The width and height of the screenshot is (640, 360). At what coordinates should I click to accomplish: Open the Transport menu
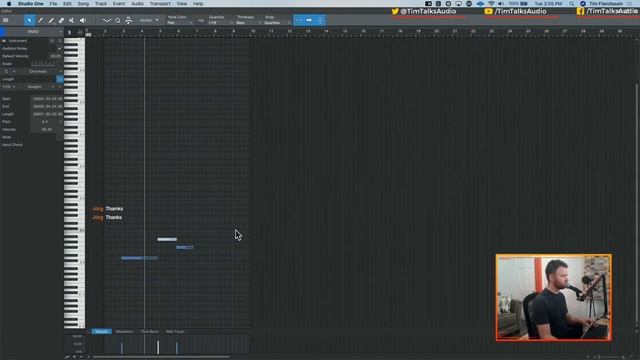(160, 4)
